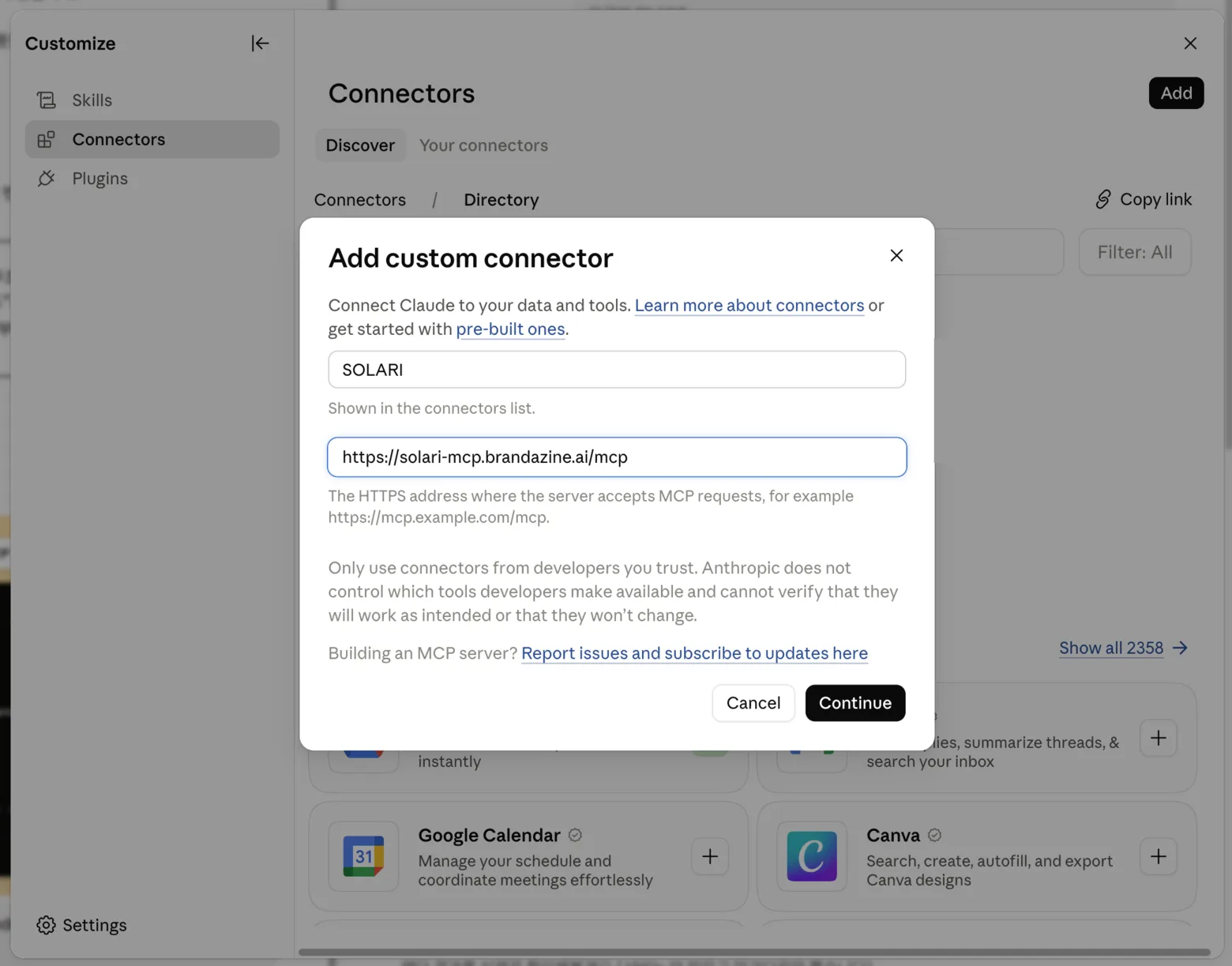Select Connectors in sidebar
Image resolution: width=1232 pixels, height=966 pixels.
coord(152,139)
